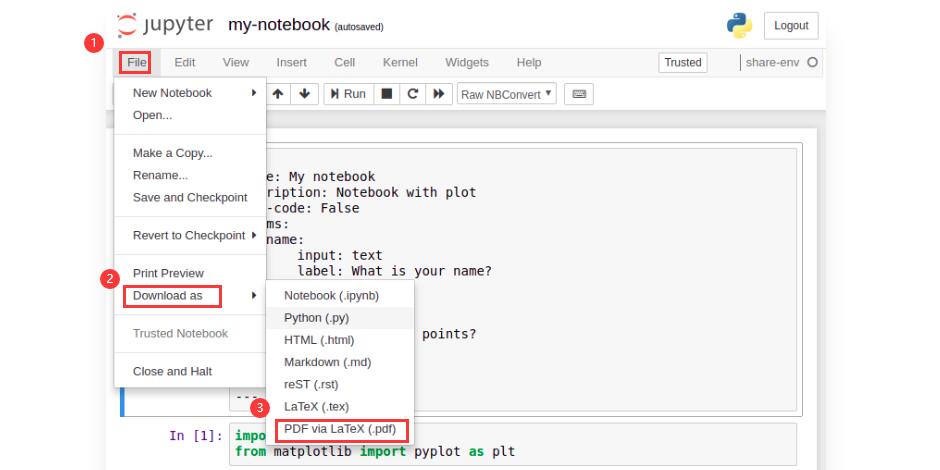Click the Jupyter logo
Image resolution: width=940 pixels, height=470 pixels.
tap(165, 25)
